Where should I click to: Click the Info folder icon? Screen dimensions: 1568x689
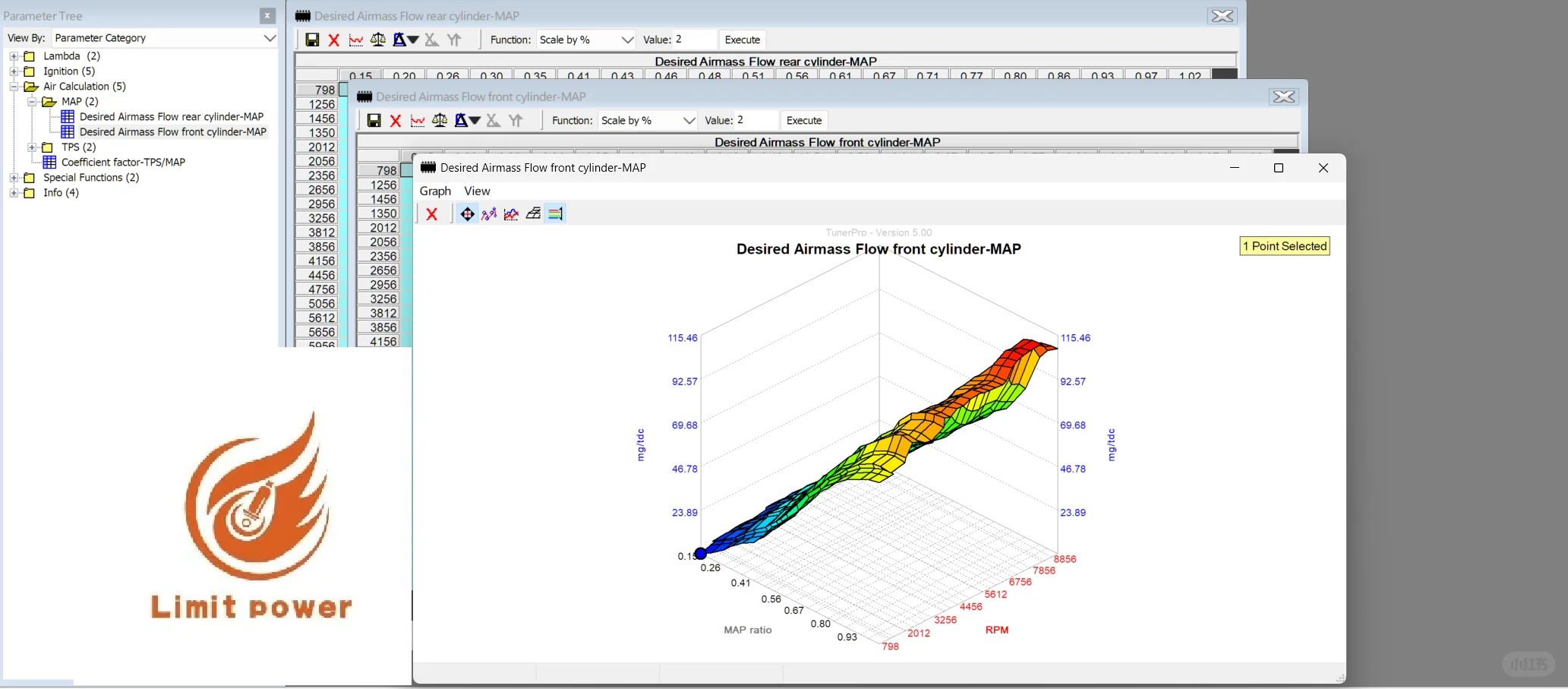(x=30, y=193)
